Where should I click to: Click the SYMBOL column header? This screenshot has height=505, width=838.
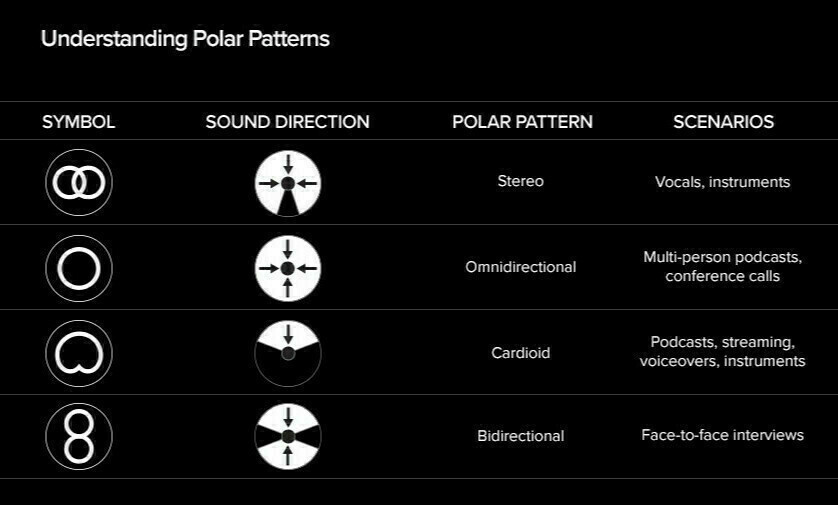(x=79, y=122)
